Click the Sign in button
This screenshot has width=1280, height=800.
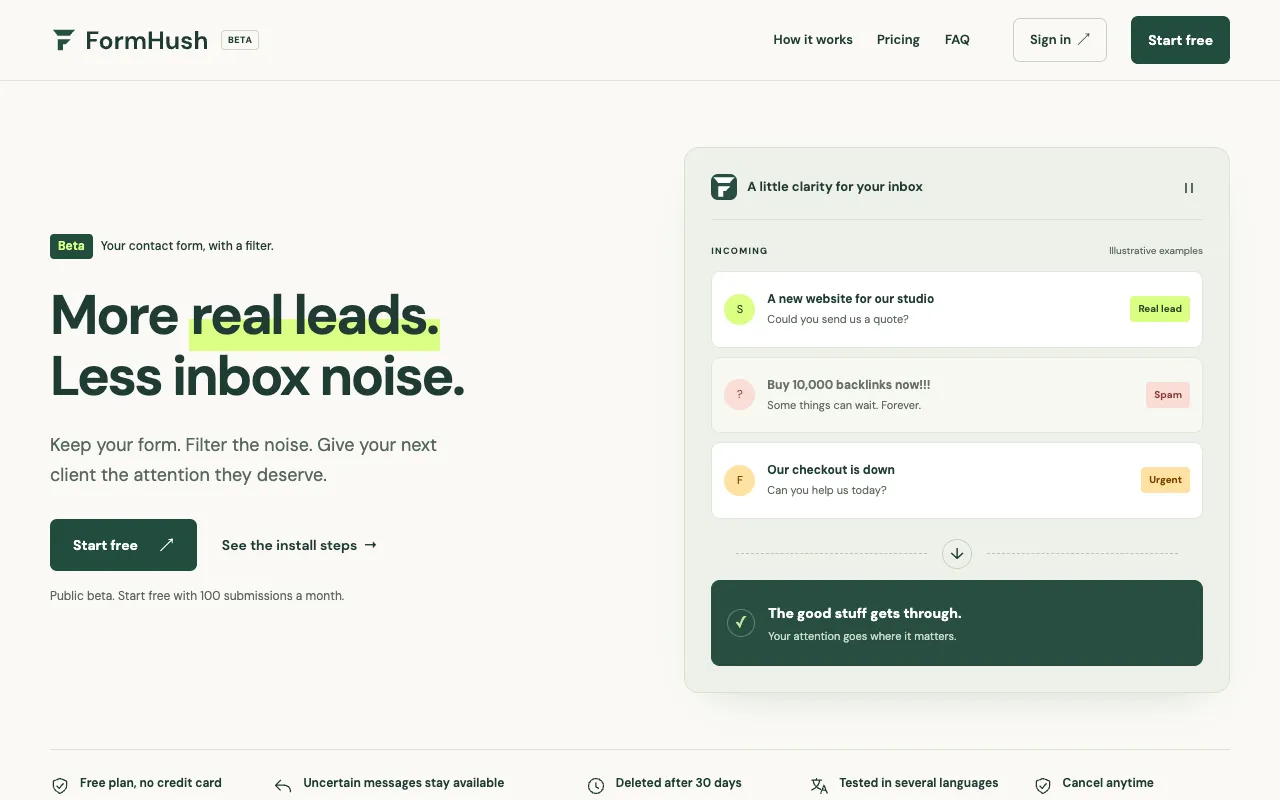click(x=1060, y=40)
